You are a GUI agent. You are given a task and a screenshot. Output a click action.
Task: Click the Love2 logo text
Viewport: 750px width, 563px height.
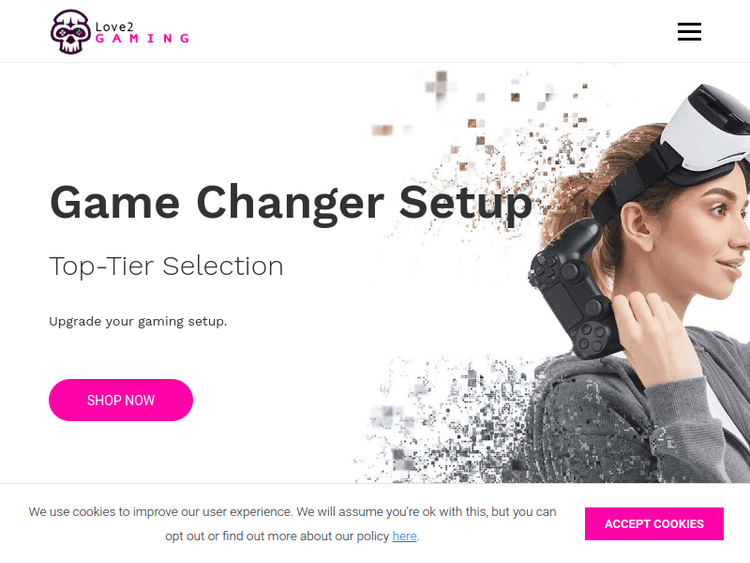[x=114, y=27]
